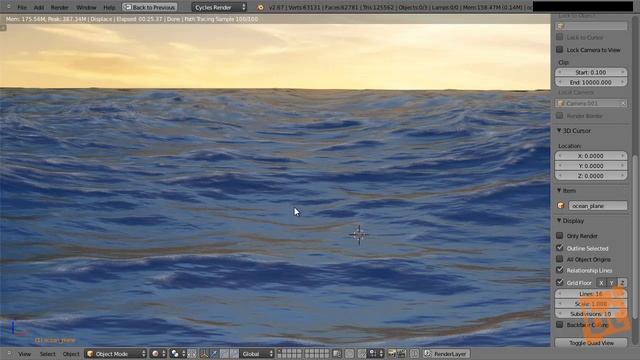Click the icon before RenderLayer selector
Screen dimensions: 640x360
[x=427, y=354]
